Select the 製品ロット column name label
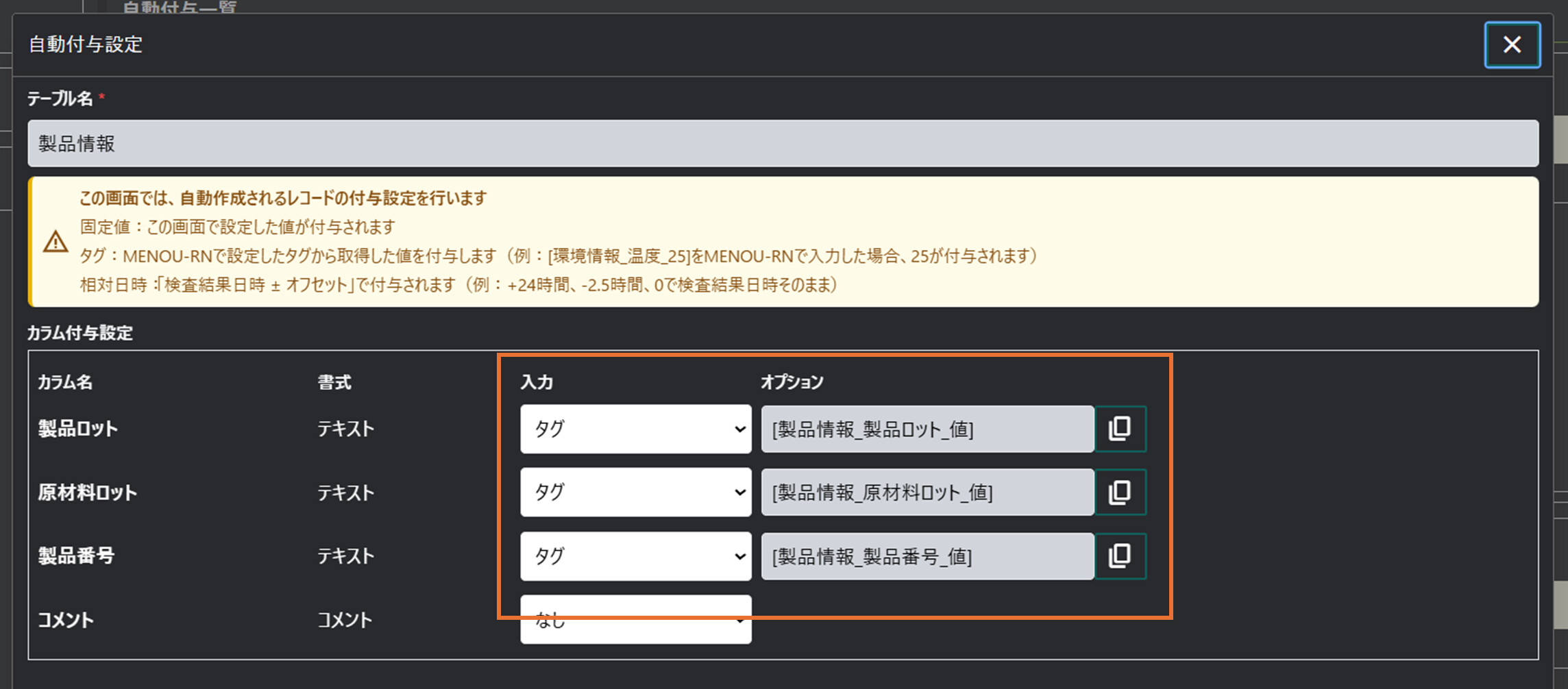The image size is (1568, 689). tap(78, 429)
